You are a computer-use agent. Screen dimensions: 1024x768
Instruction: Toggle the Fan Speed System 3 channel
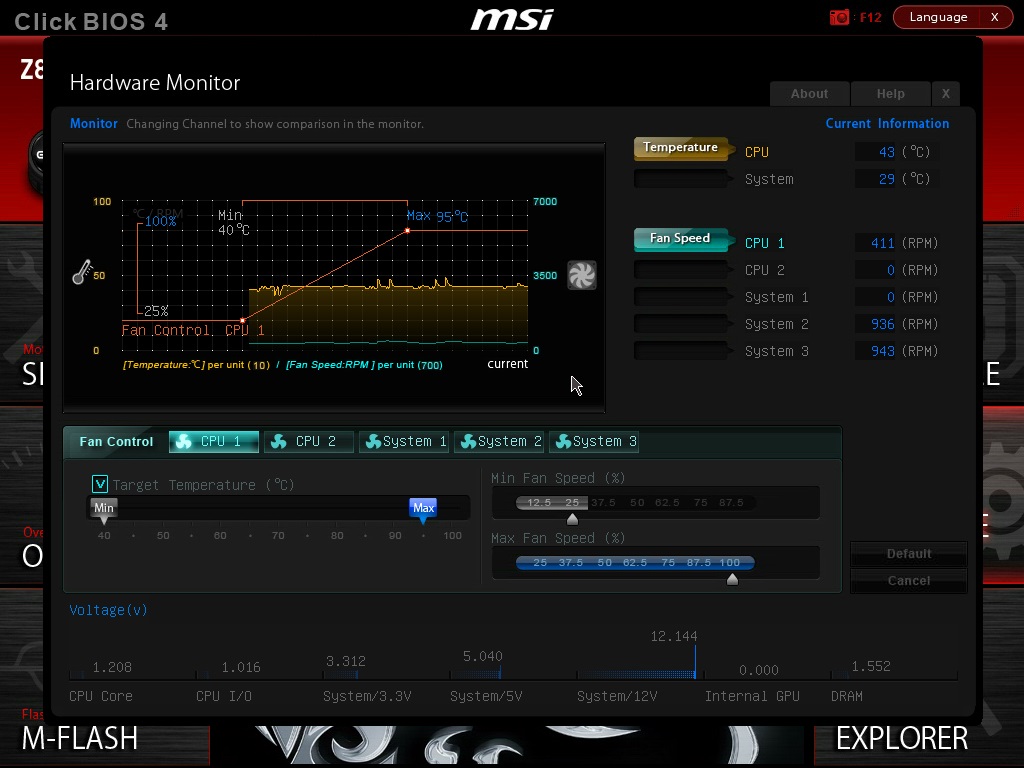tap(682, 351)
